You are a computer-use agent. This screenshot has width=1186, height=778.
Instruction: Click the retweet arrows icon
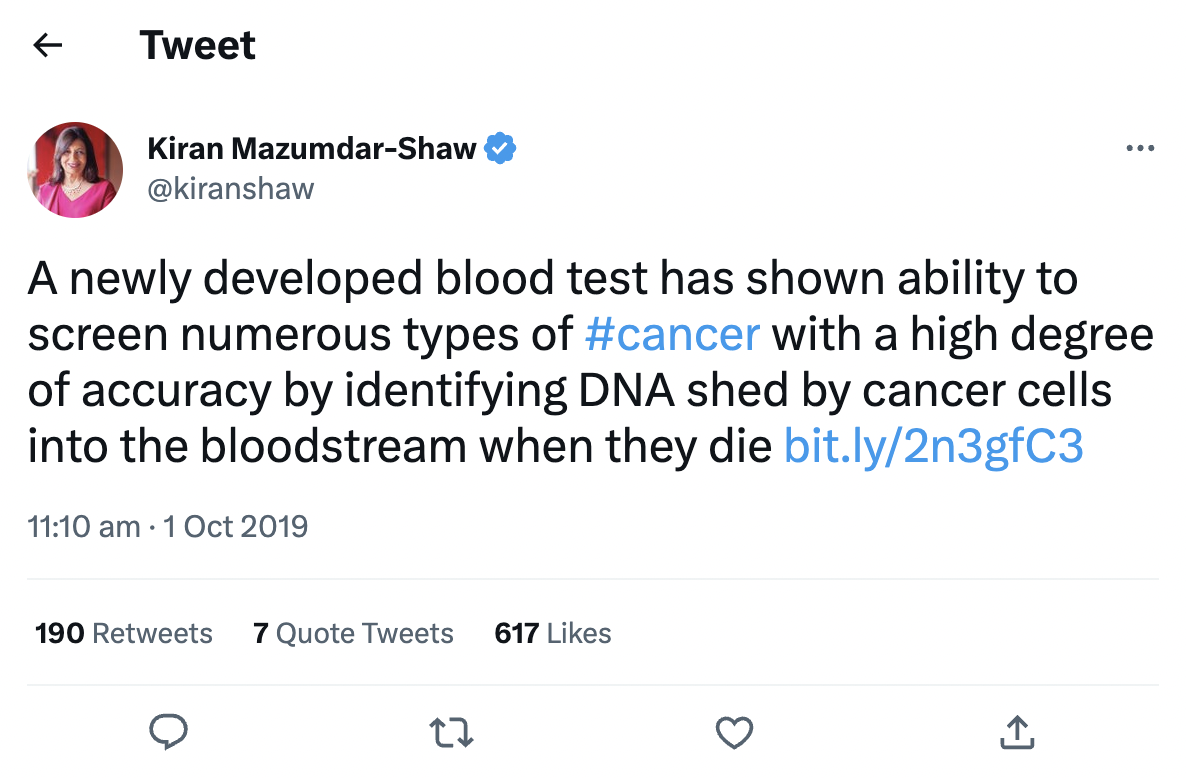(x=451, y=733)
